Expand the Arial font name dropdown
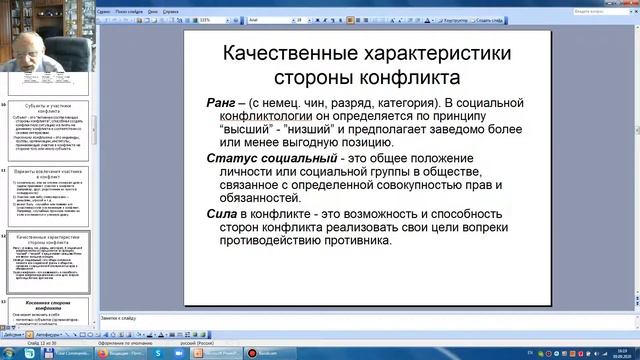The width and height of the screenshot is (640, 360). [293, 20]
